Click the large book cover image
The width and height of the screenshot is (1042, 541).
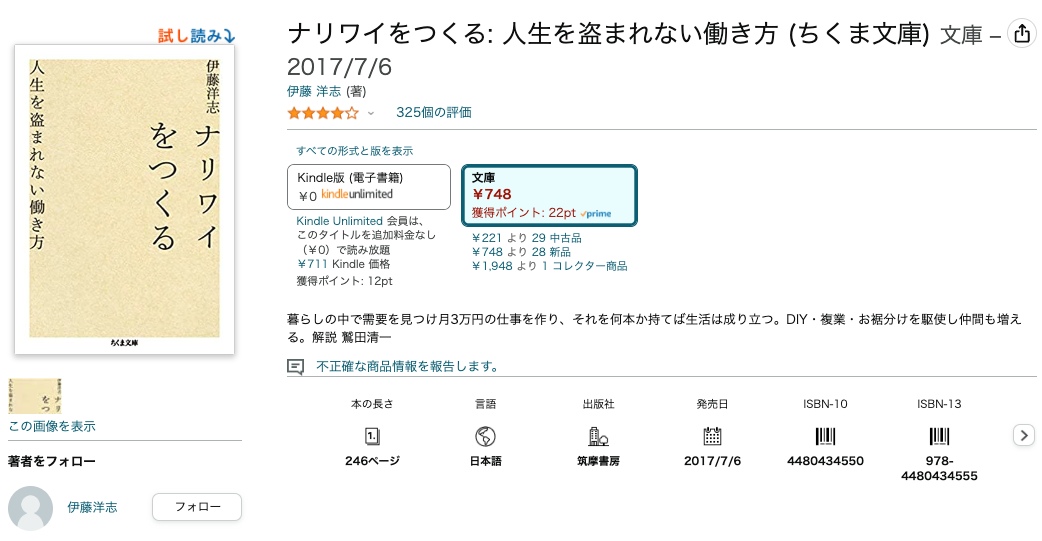coord(125,200)
